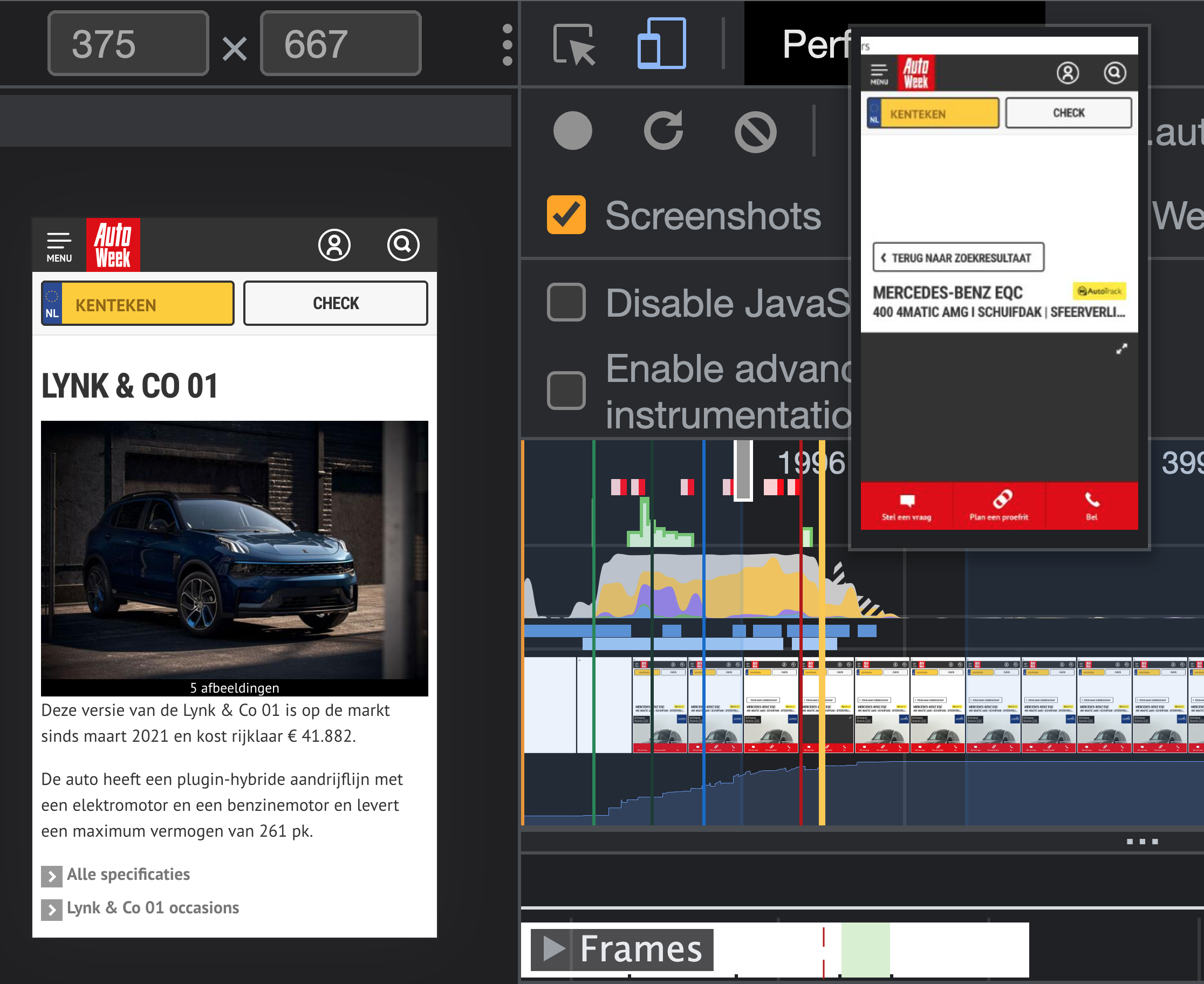This screenshot has height=984, width=1204.
Task: Expand Alle specificaties link arrow
Action: (x=52, y=876)
